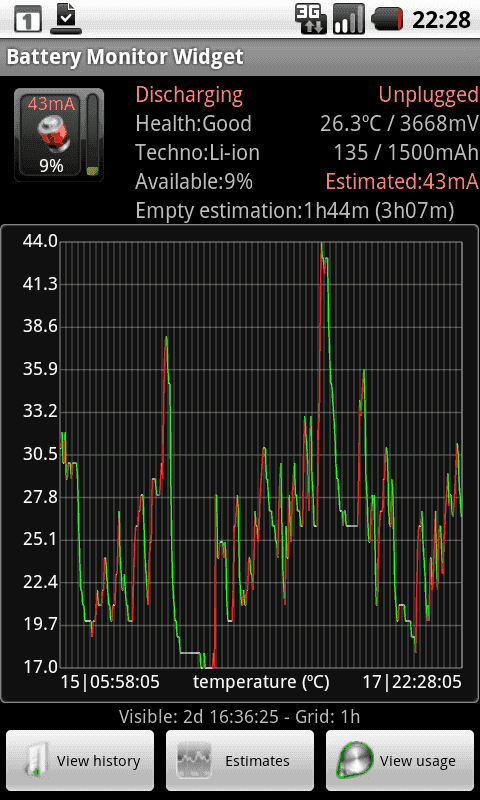Tap the download-complete notification icon

(x=66, y=19)
